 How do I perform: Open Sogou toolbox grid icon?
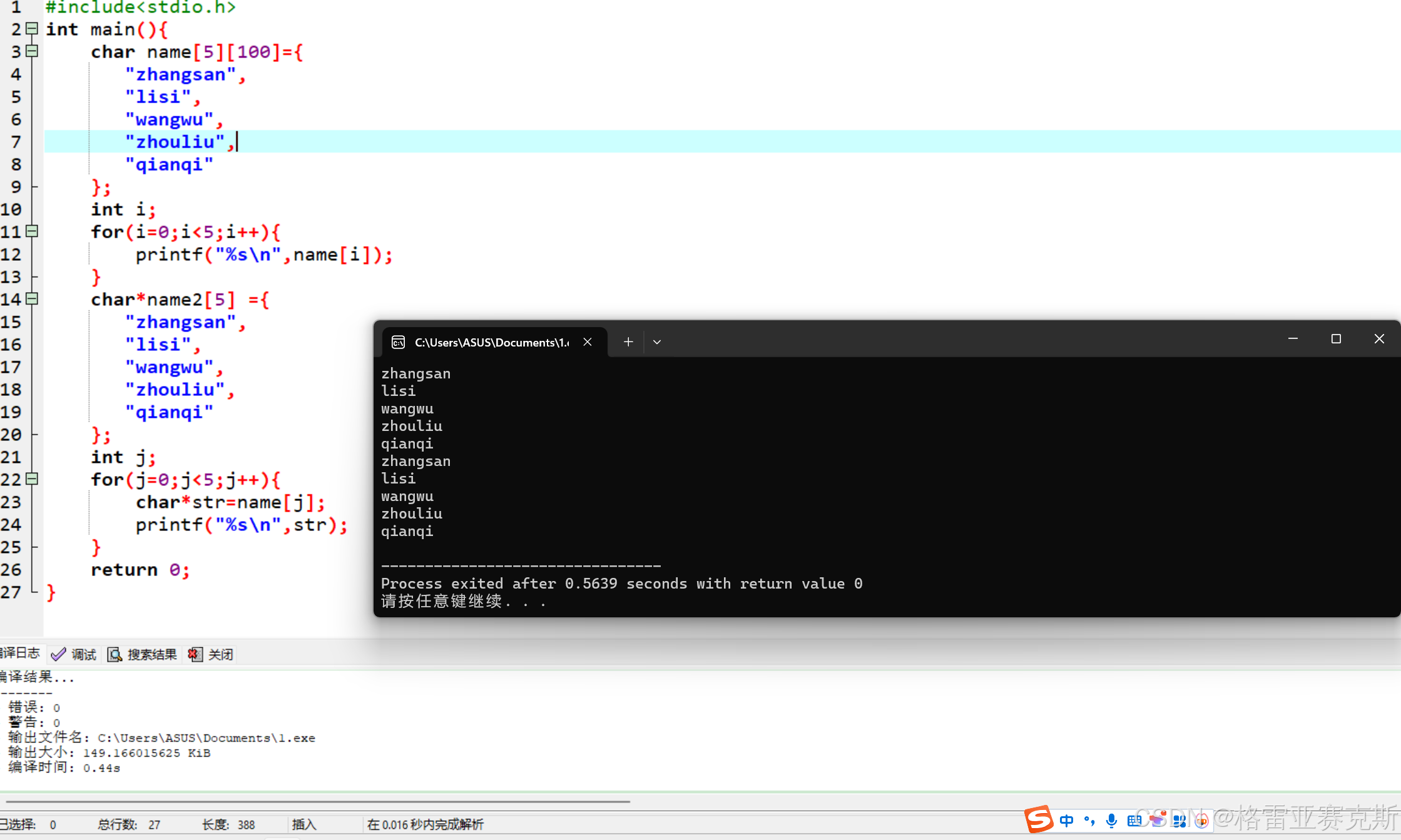point(1179,821)
